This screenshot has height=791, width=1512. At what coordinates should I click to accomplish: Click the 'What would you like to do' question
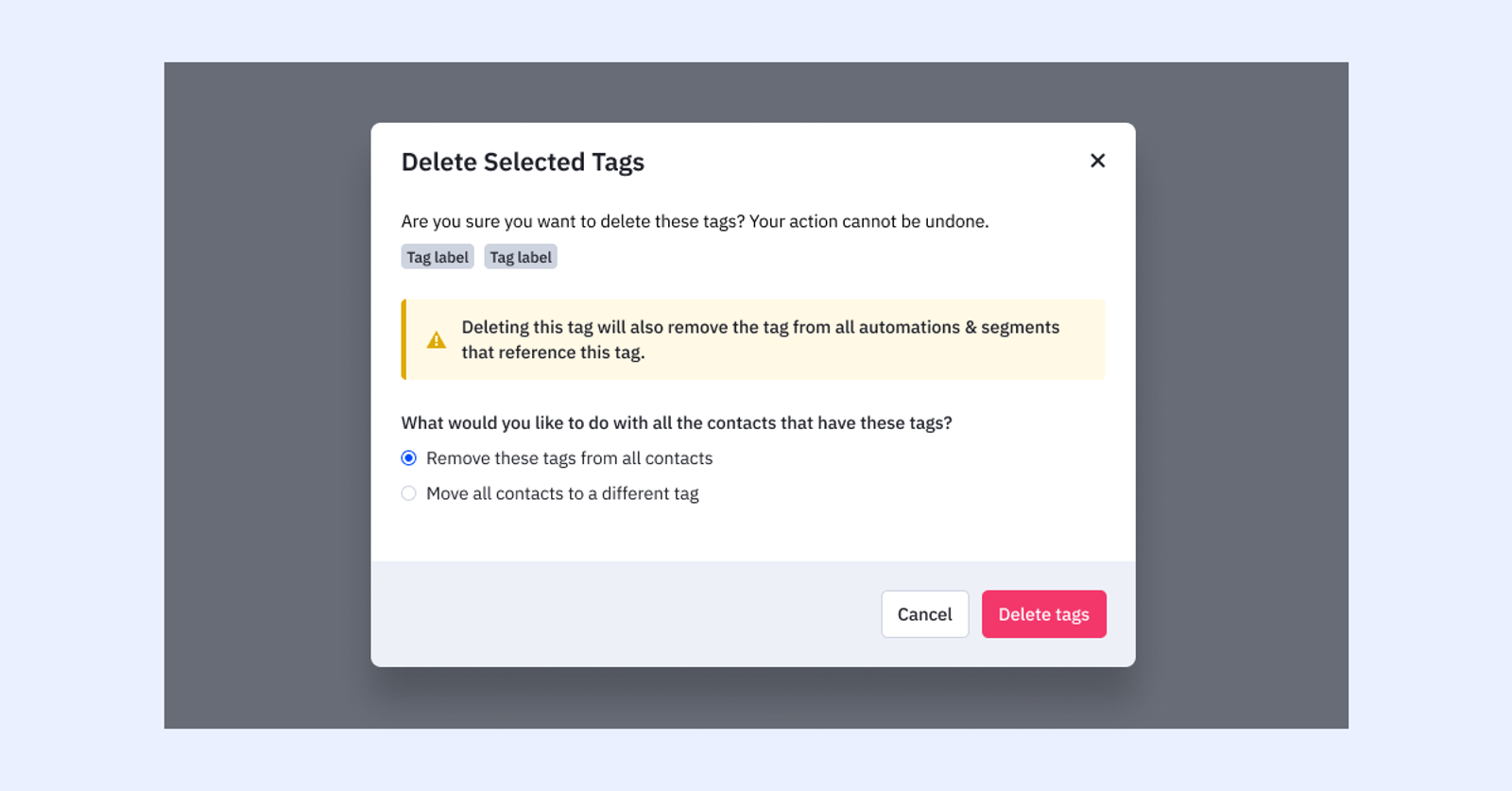pyautogui.click(x=676, y=422)
